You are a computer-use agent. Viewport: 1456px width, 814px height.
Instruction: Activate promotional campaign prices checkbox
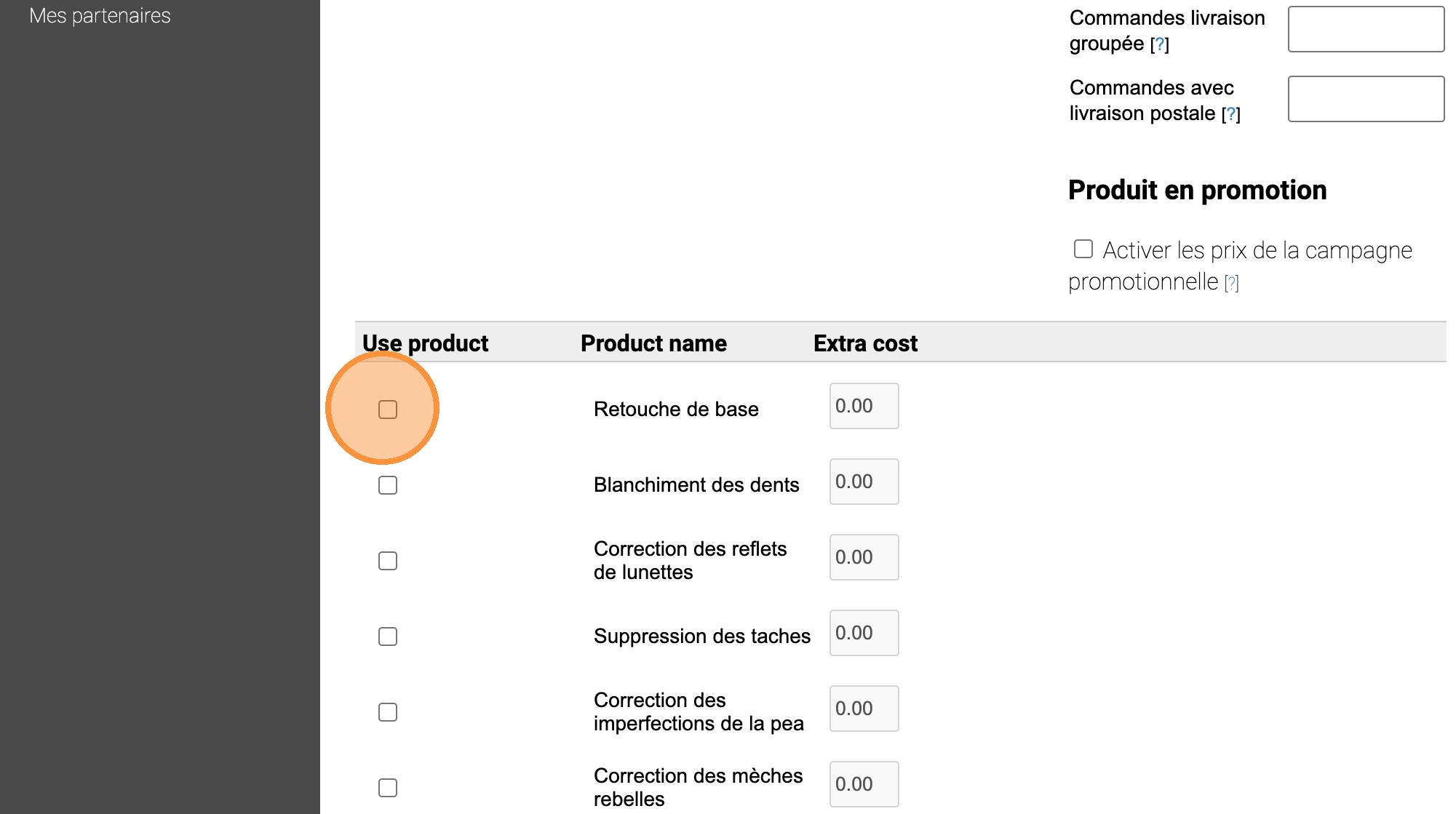1083,250
